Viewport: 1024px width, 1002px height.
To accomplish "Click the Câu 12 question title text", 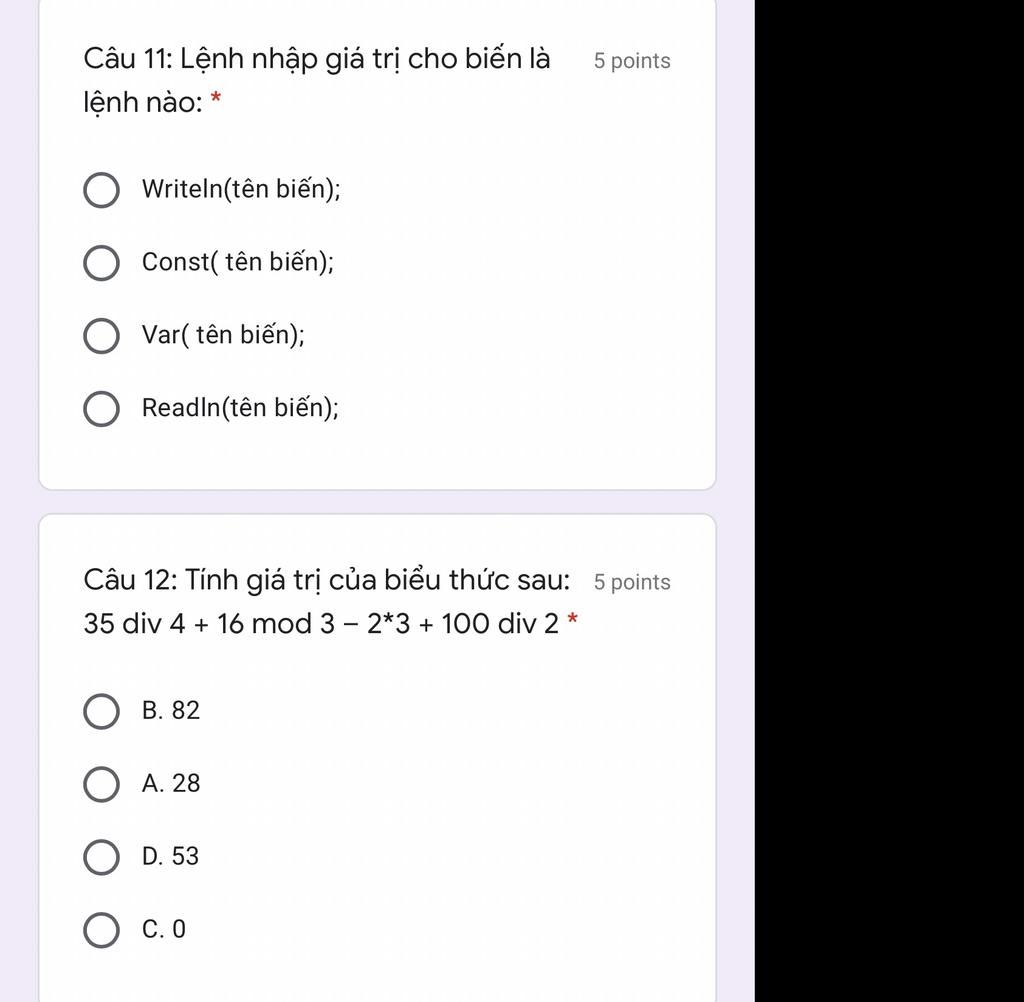I will pyautogui.click(x=327, y=580).
